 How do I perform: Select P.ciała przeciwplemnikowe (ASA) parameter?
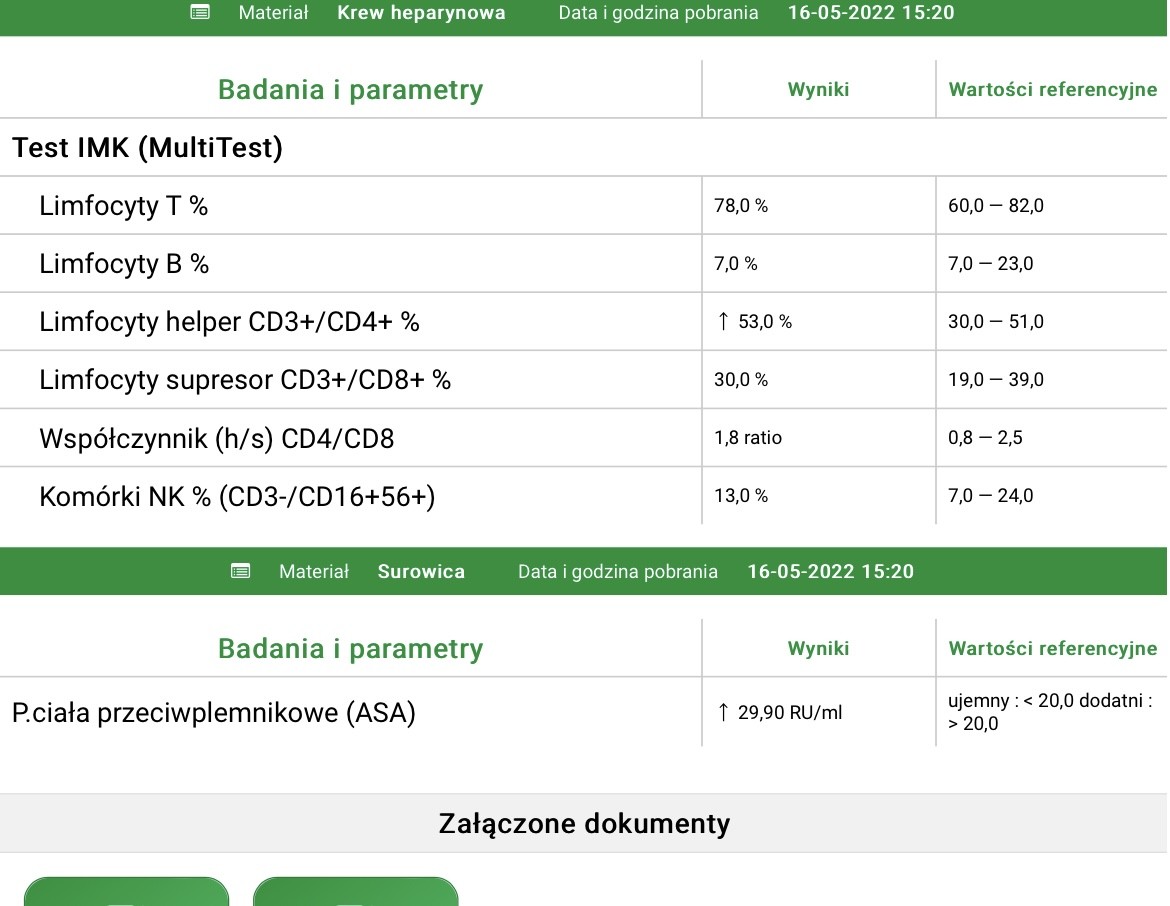tap(214, 713)
